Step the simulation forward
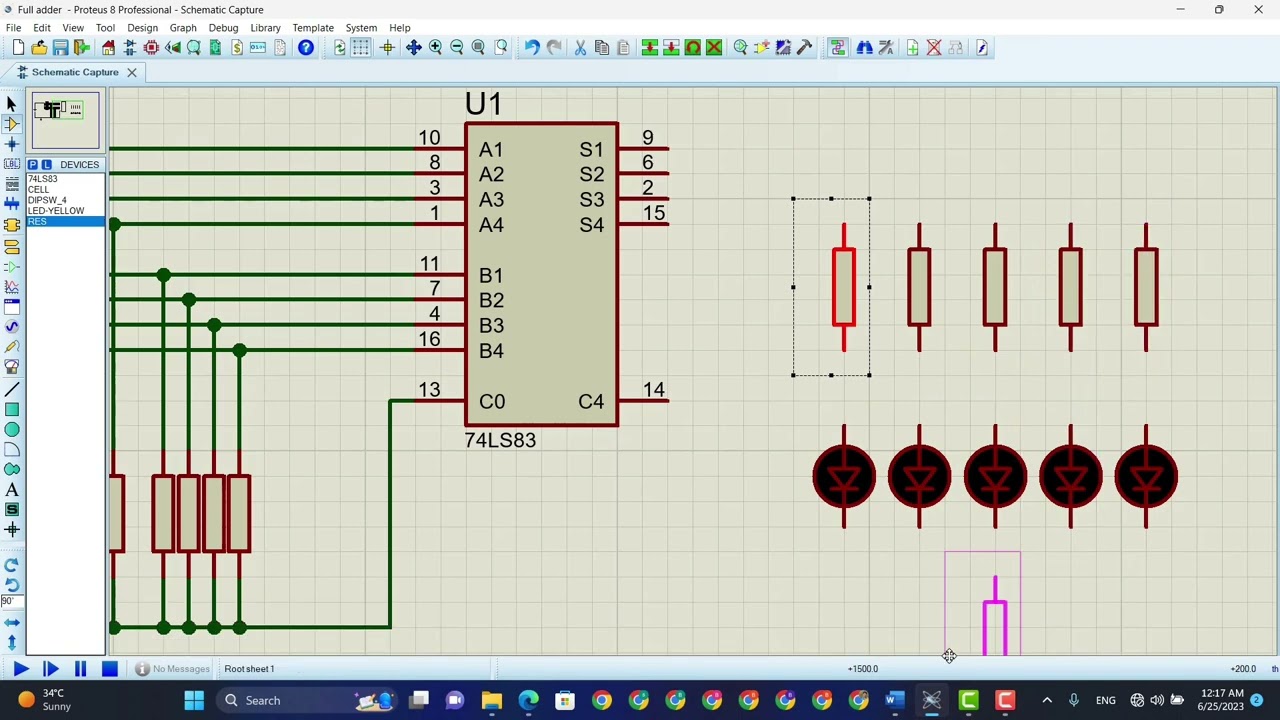1280x720 pixels. coord(51,669)
